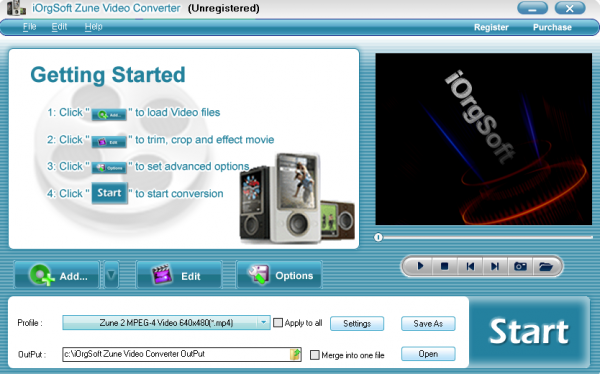Viewport: 600px width, 374px height.
Task: Click the Add... button to load videos
Action: pyautogui.click(x=57, y=275)
